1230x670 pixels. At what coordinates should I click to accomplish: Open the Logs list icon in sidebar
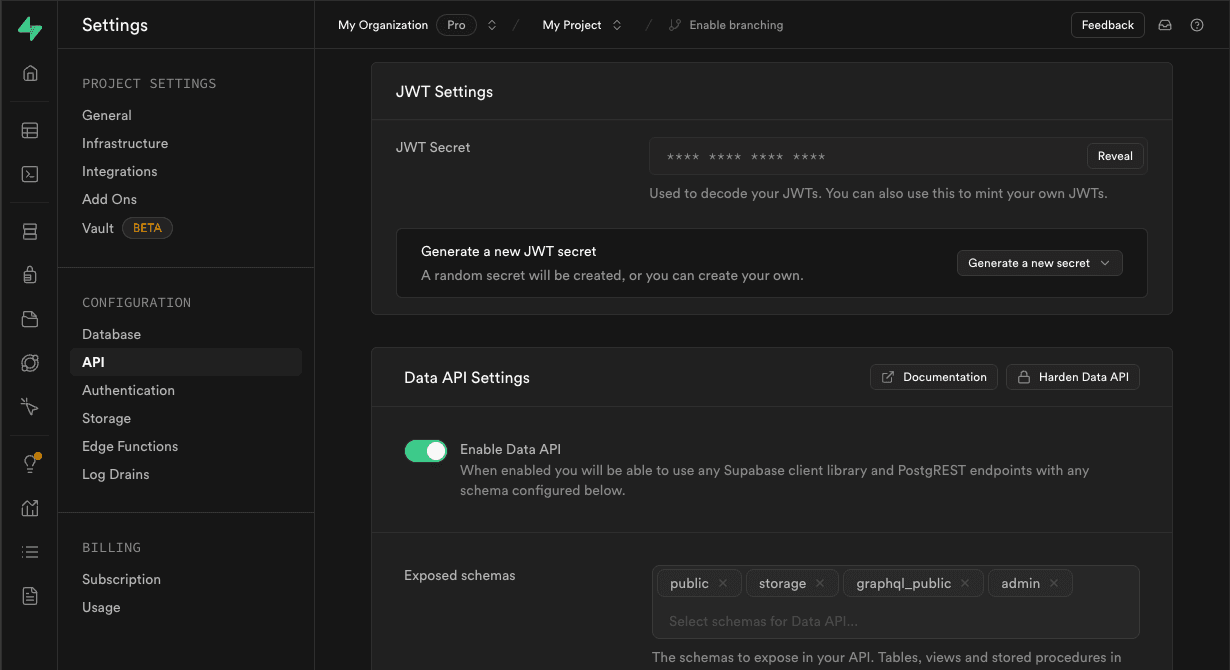pyautogui.click(x=29, y=551)
